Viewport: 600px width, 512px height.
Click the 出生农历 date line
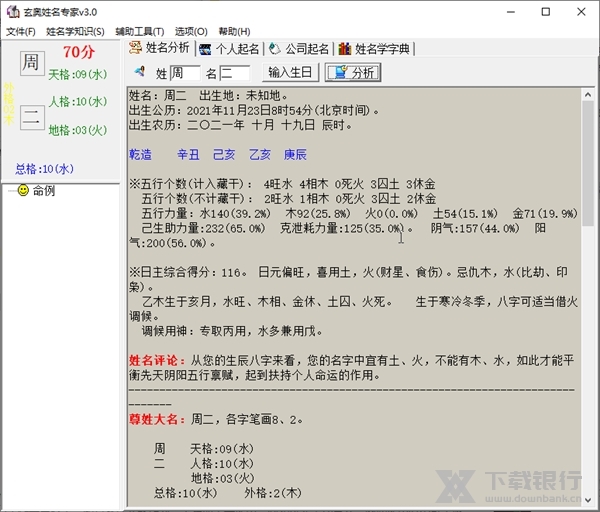tap(241, 125)
